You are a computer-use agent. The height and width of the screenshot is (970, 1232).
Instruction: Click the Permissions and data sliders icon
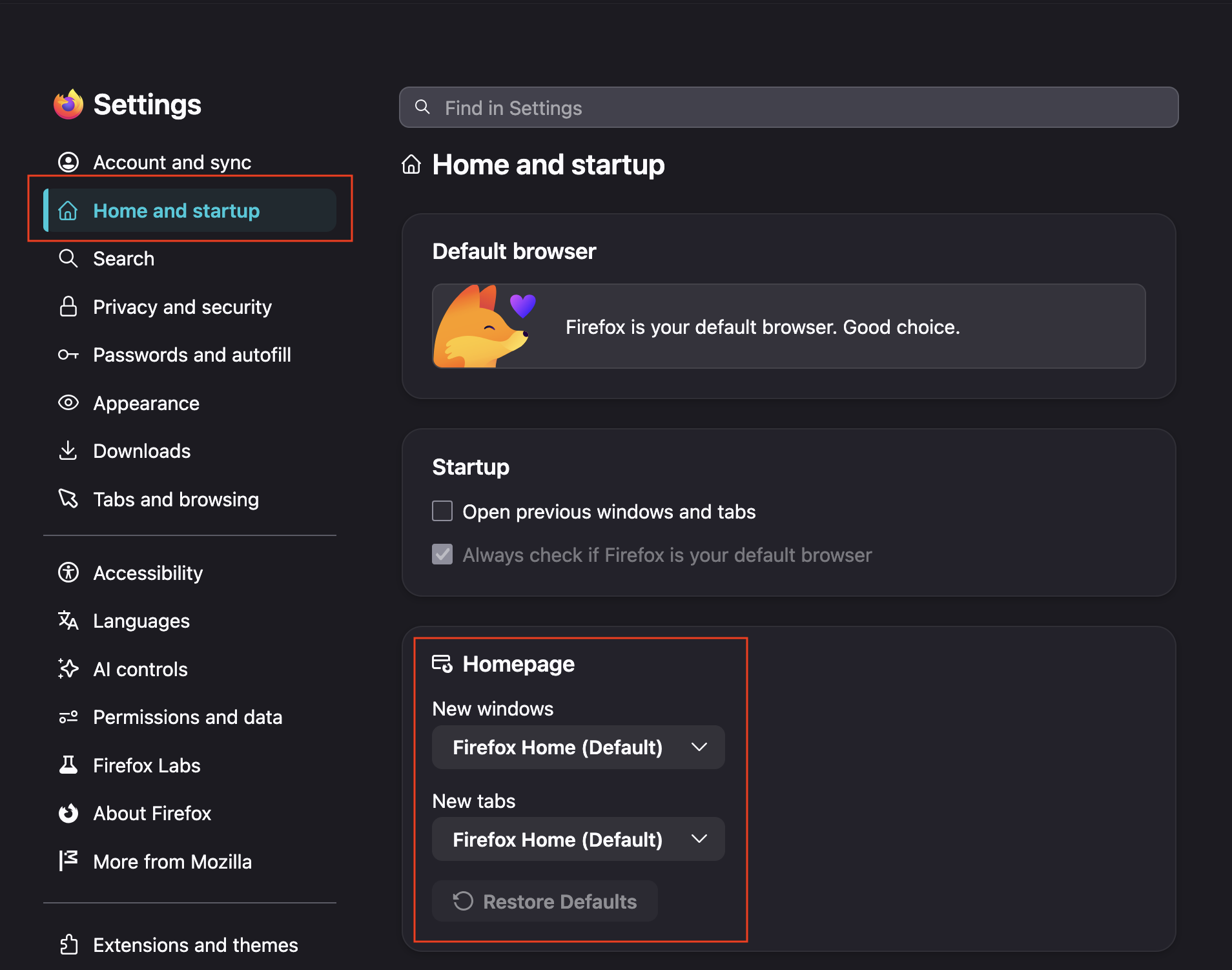[68, 717]
